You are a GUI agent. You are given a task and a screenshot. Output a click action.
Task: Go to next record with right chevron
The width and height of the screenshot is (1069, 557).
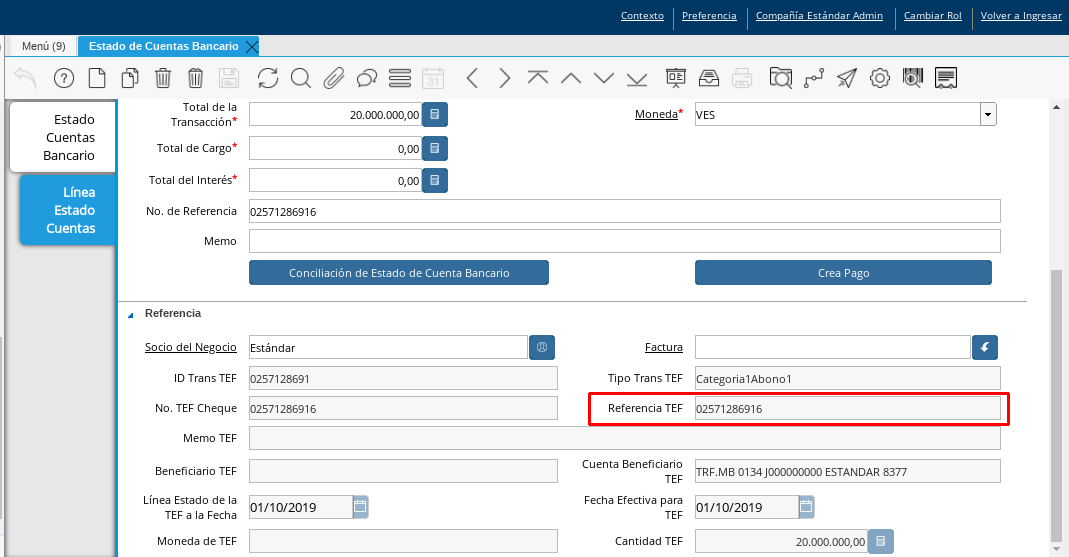(x=504, y=78)
